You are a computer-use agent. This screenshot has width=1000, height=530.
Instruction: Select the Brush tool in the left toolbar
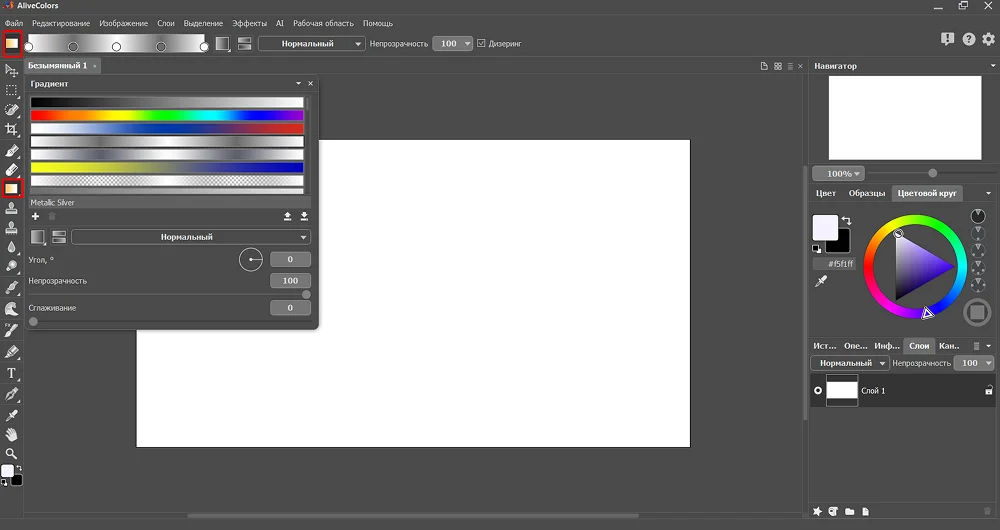click(x=11, y=151)
